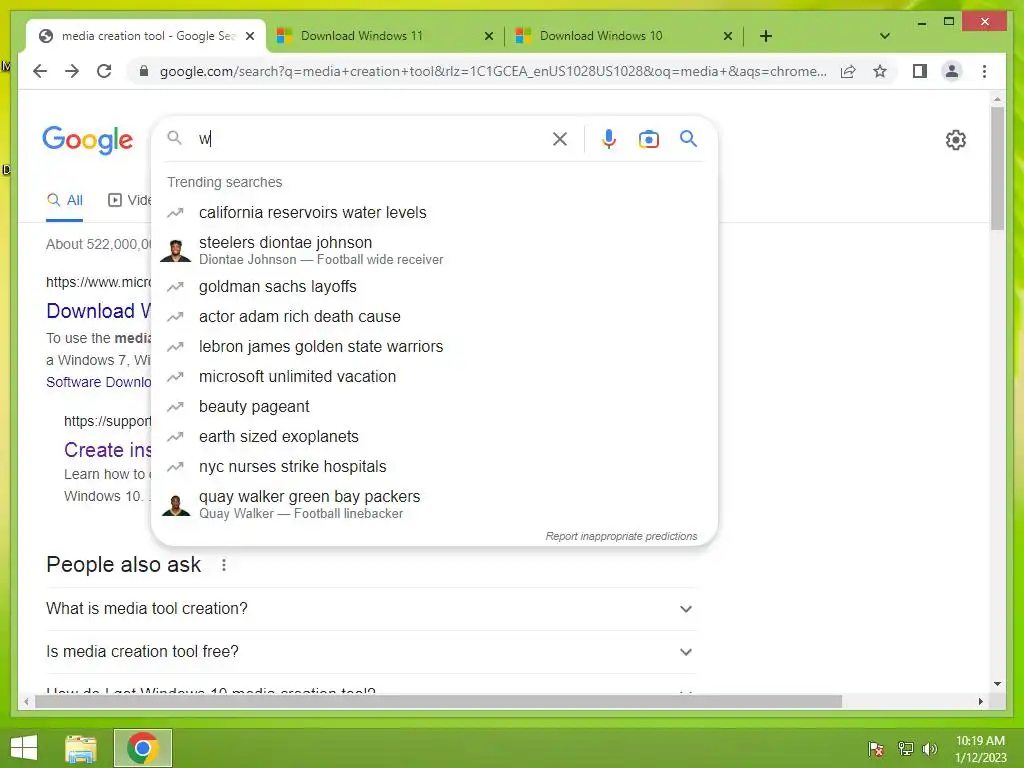Viewport: 1024px width, 768px height.
Task: Open Action Center flag icon in tray
Action: click(876, 749)
